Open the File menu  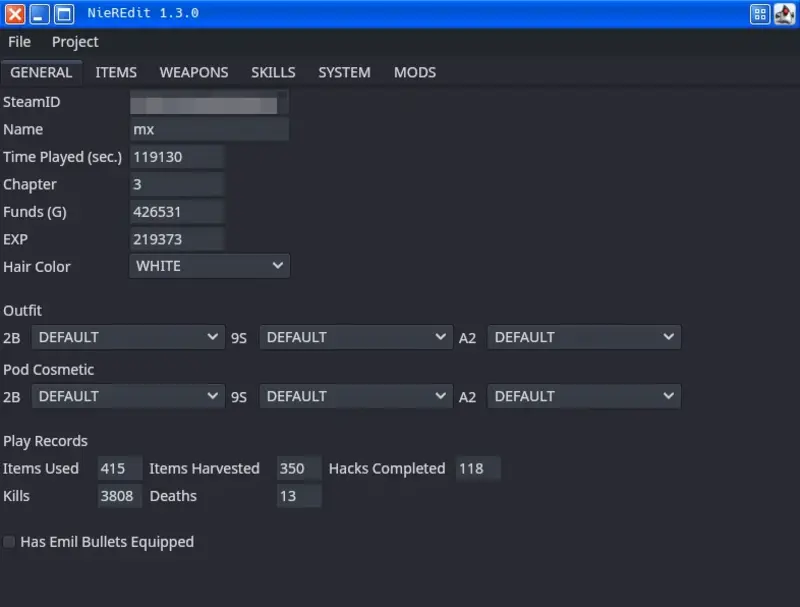[19, 42]
